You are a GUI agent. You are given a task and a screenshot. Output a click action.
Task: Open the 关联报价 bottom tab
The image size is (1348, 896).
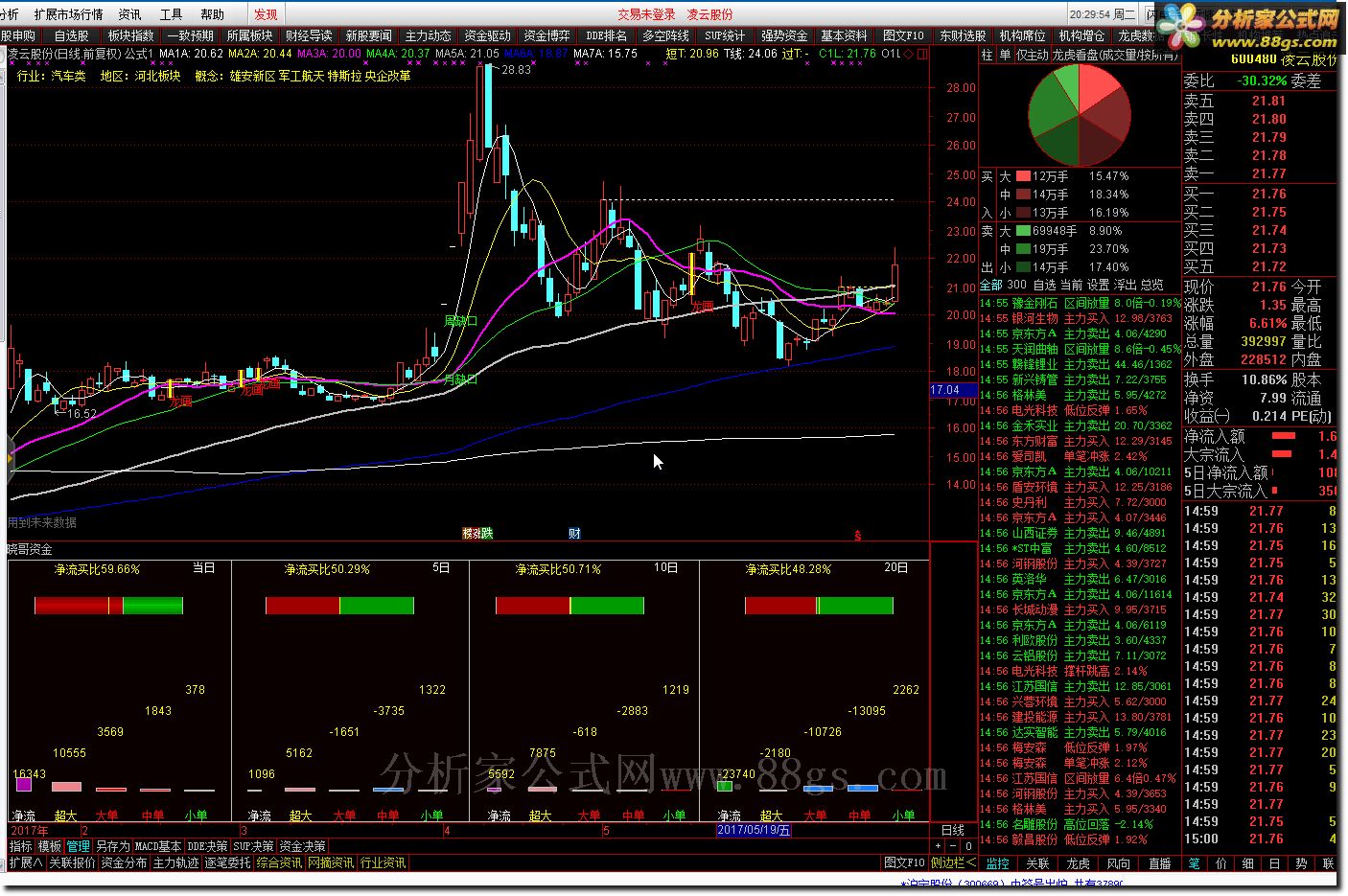coord(72,863)
